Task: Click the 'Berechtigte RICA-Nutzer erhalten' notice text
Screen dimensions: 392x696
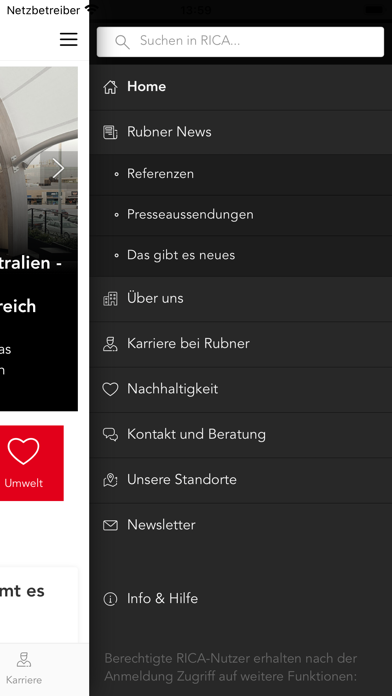Action: 231,668
